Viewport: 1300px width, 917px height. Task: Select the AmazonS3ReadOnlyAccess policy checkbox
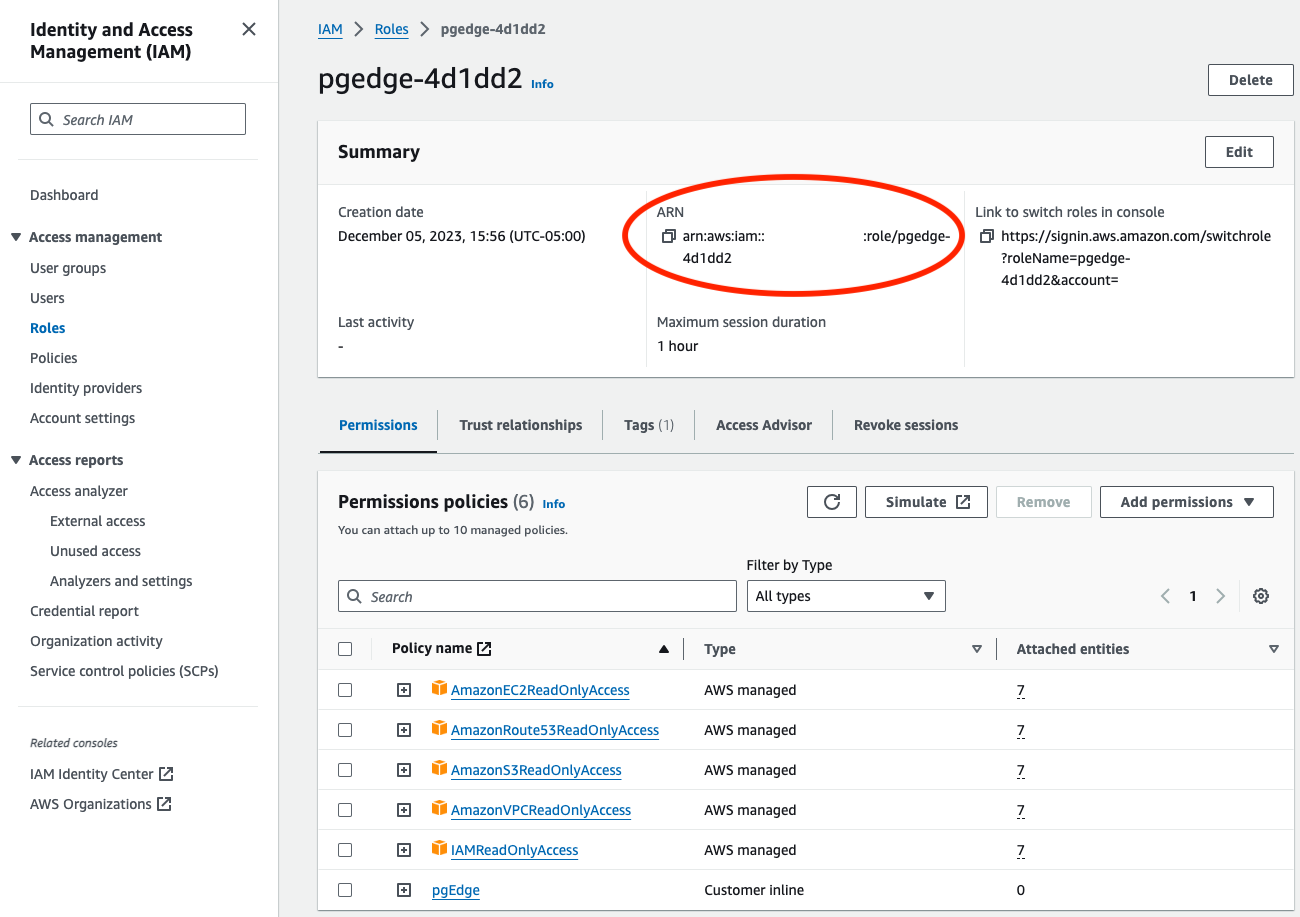pyautogui.click(x=345, y=770)
